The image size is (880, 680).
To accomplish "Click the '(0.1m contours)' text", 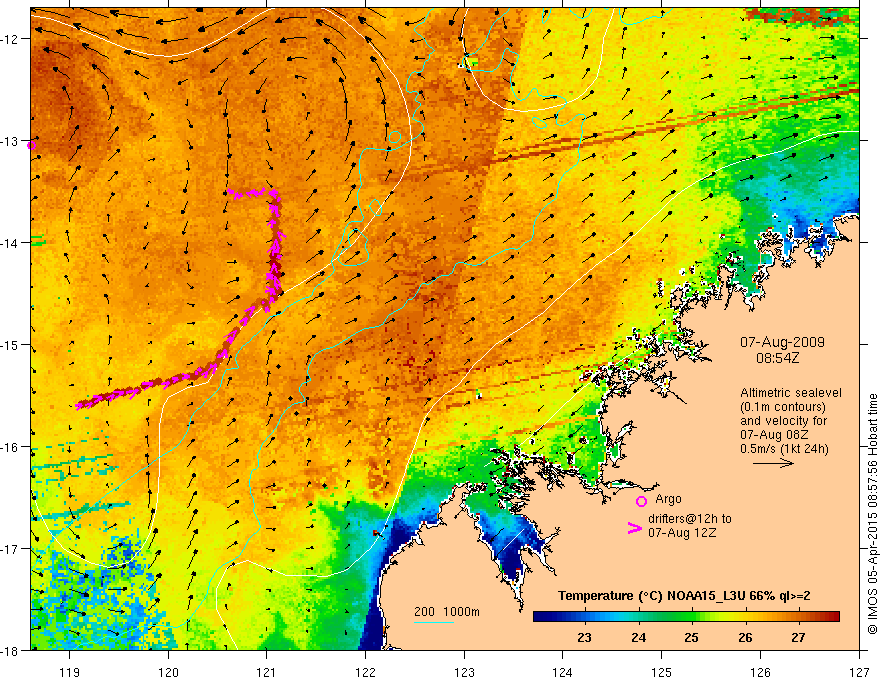I will pos(783,407).
